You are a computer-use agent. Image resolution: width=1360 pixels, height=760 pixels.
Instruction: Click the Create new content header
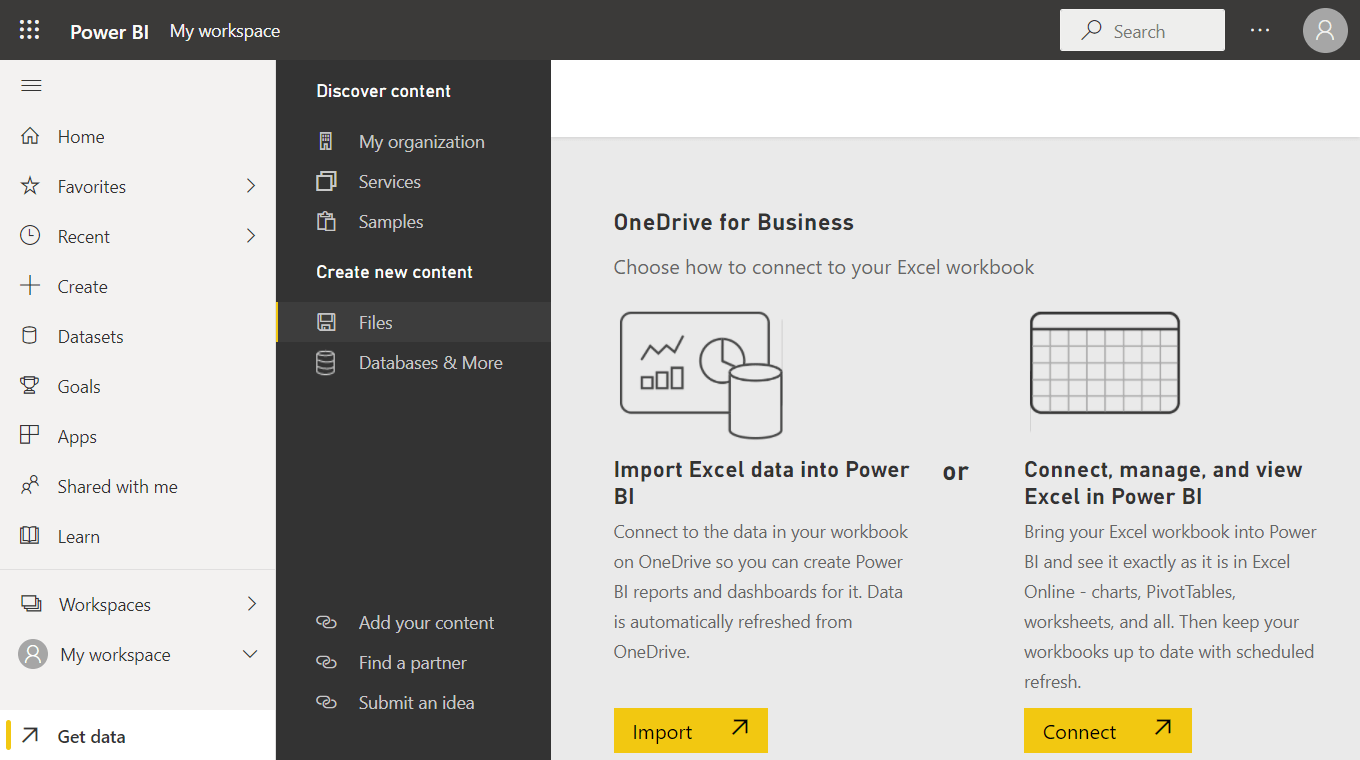click(x=394, y=272)
